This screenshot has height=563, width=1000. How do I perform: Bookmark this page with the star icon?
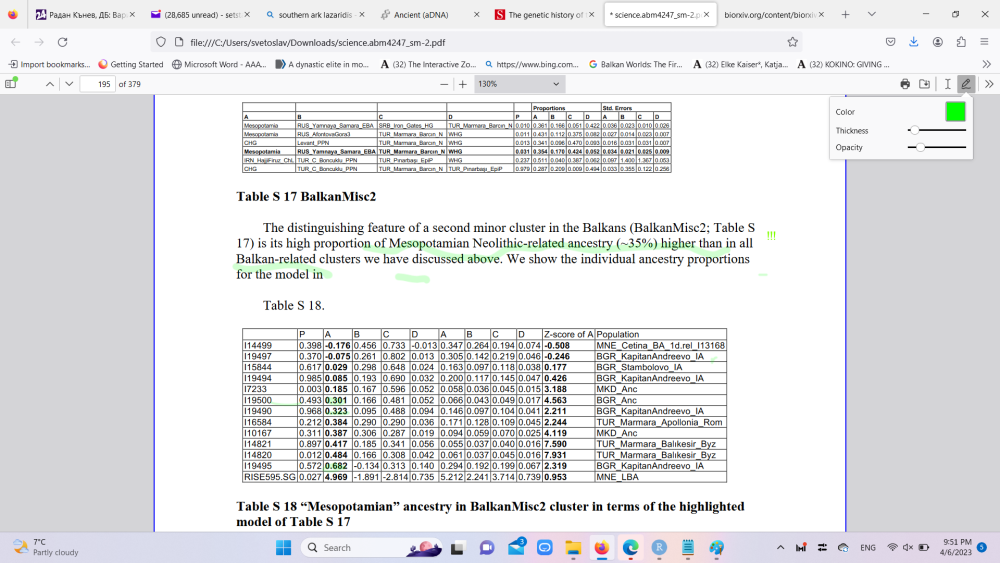tap(792, 42)
